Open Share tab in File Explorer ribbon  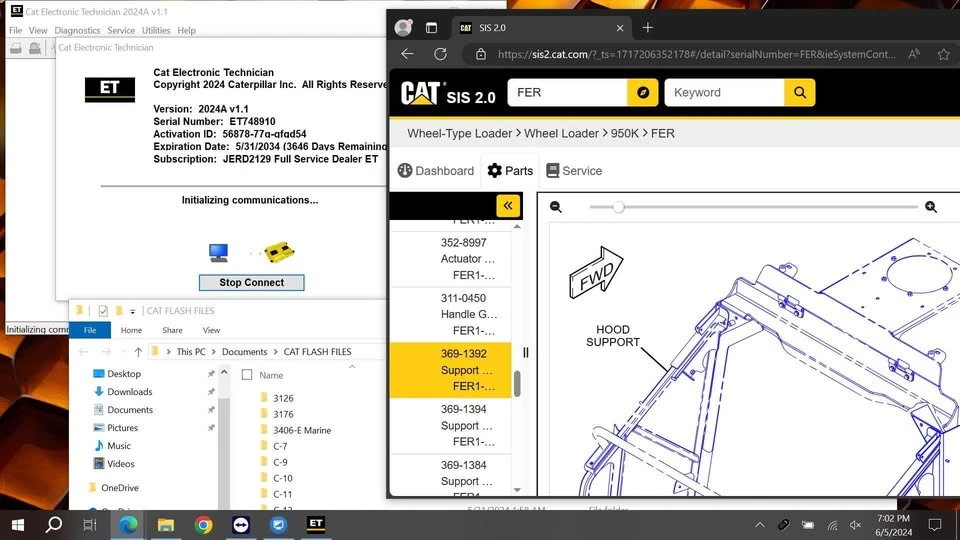pyautogui.click(x=172, y=330)
